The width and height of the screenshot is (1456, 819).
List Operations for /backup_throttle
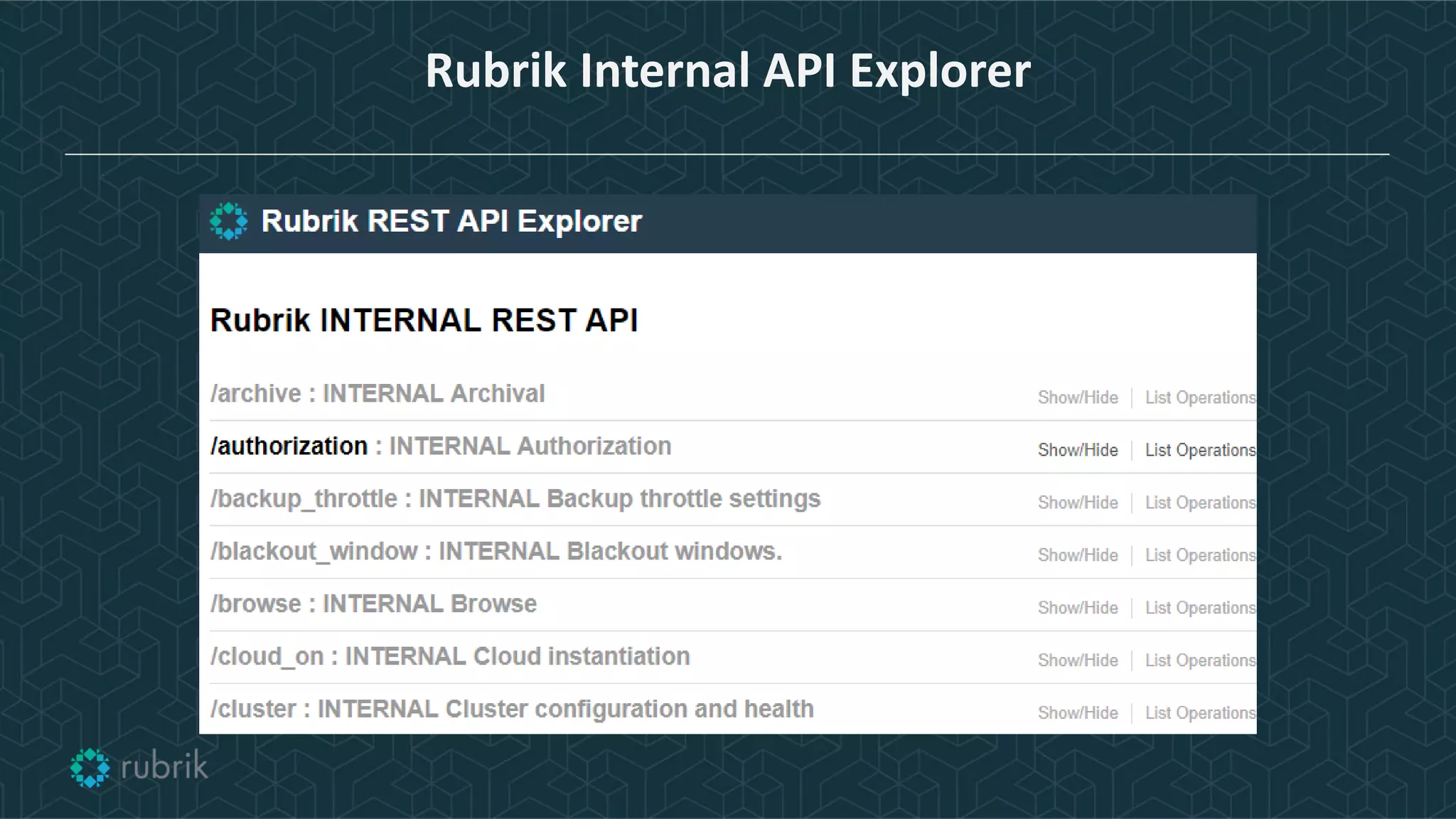(1201, 503)
